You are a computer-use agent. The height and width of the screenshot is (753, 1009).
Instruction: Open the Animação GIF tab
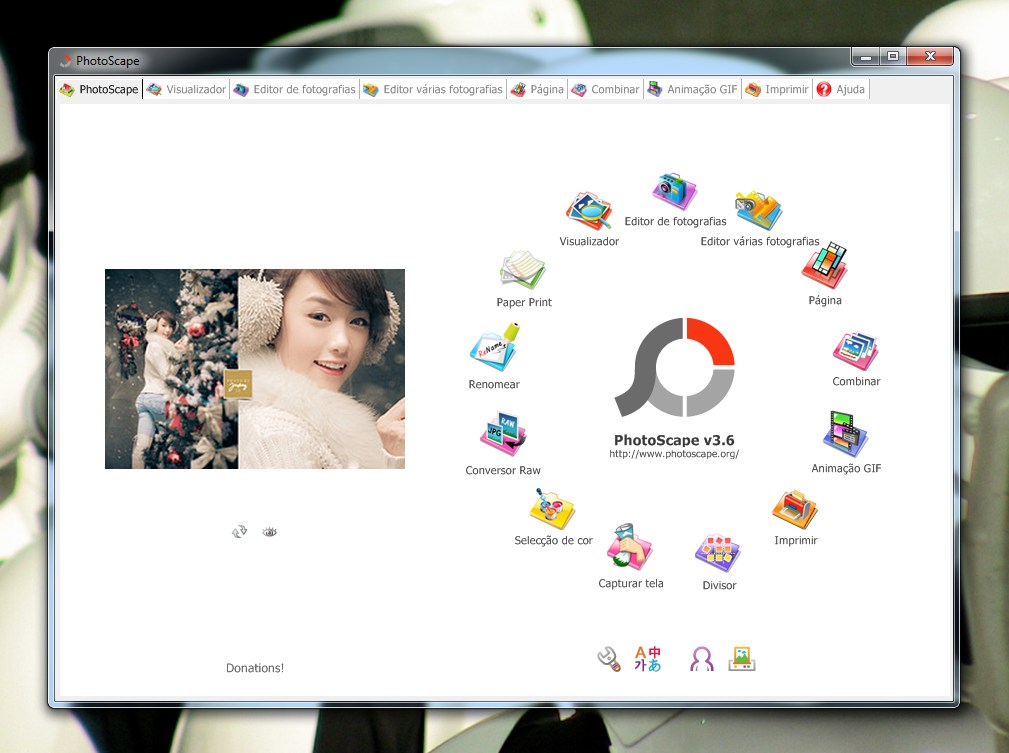pos(693,89)
